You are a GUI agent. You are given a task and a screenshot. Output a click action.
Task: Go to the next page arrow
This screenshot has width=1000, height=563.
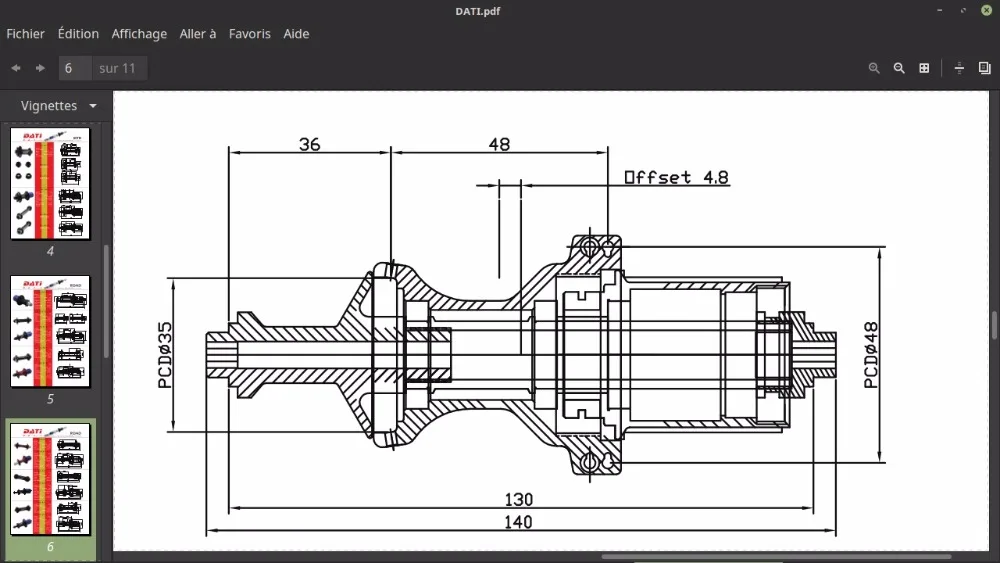(40, 68)
